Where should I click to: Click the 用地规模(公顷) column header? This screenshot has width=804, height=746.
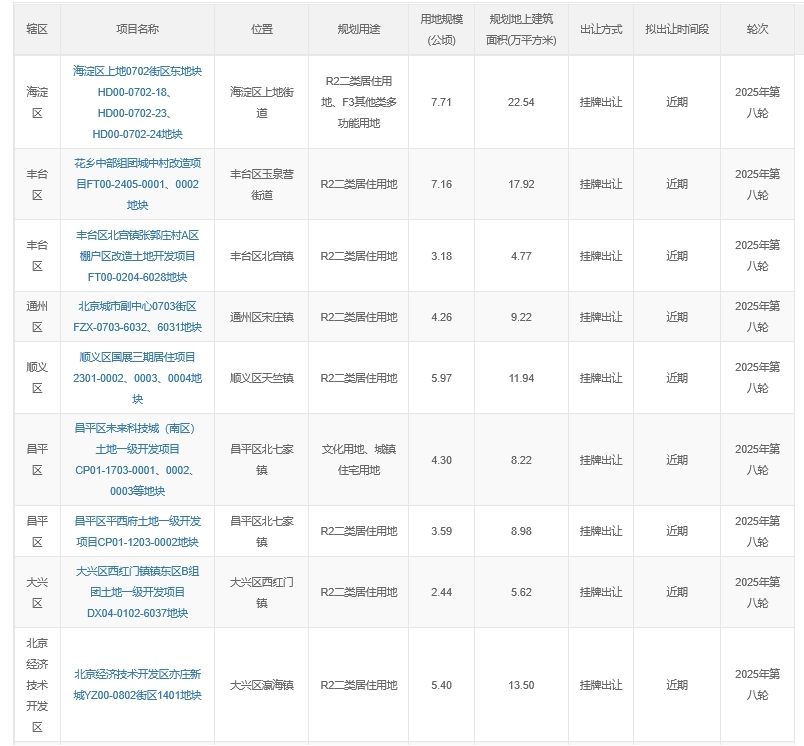tap(441, 30)
